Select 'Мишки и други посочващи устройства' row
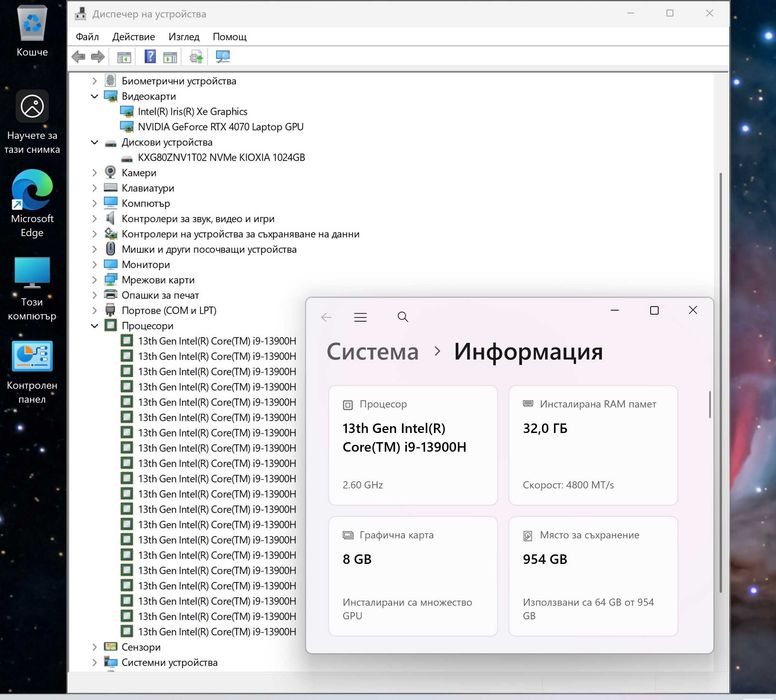The width and height of the screenshot is (776, 700). 209,250
